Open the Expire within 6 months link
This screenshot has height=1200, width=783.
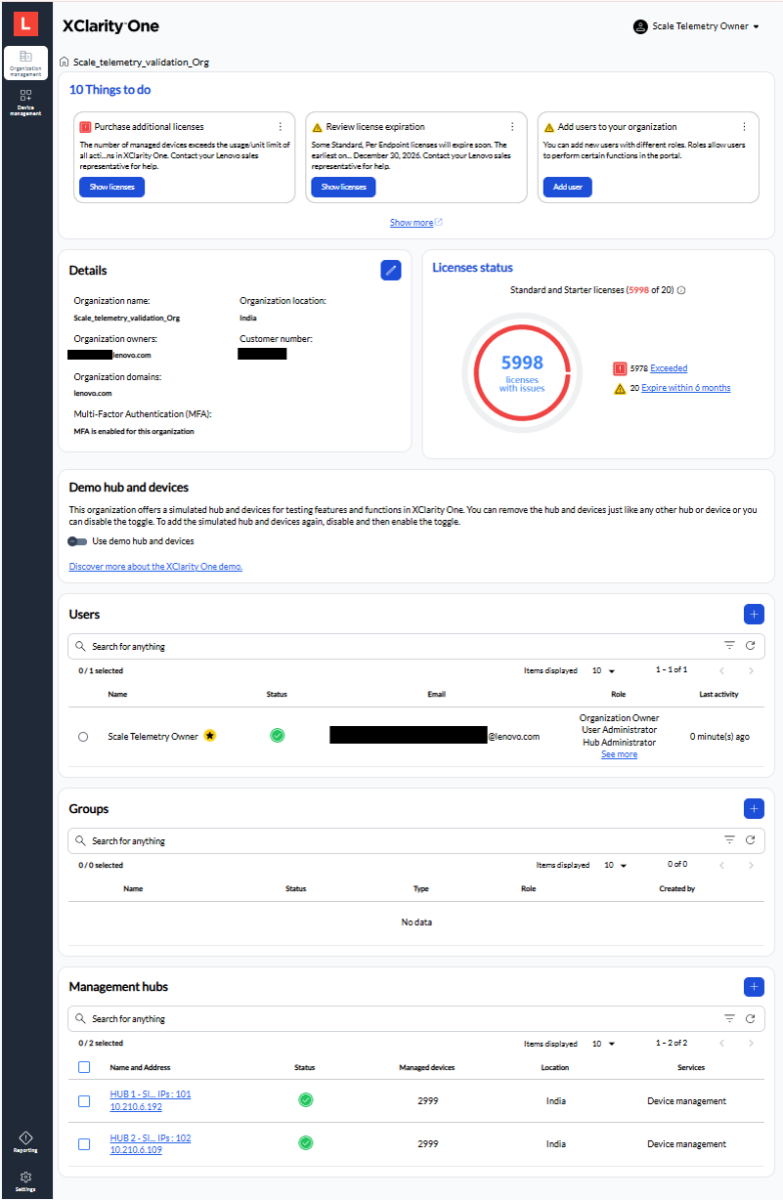[x=686, y=388]
